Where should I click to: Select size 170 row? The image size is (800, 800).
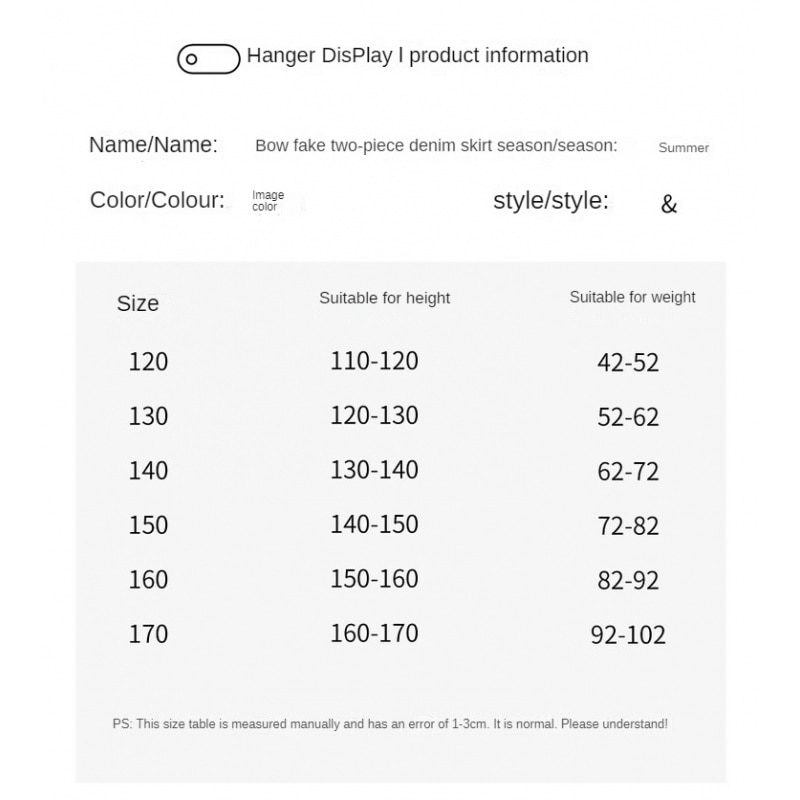click(148, 634)
